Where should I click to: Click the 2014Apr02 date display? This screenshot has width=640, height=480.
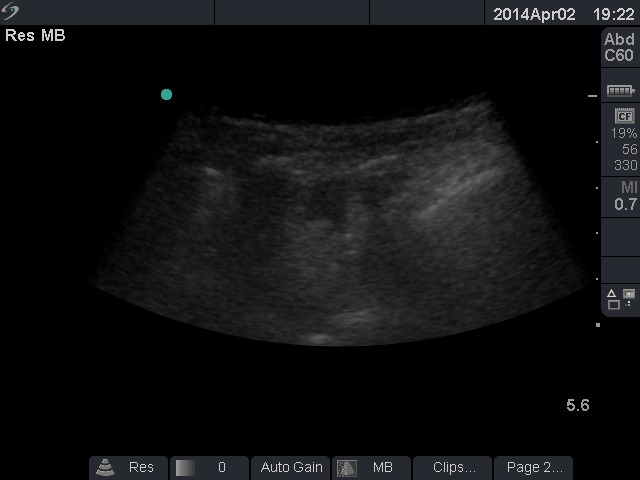click(x=534, y=15)
